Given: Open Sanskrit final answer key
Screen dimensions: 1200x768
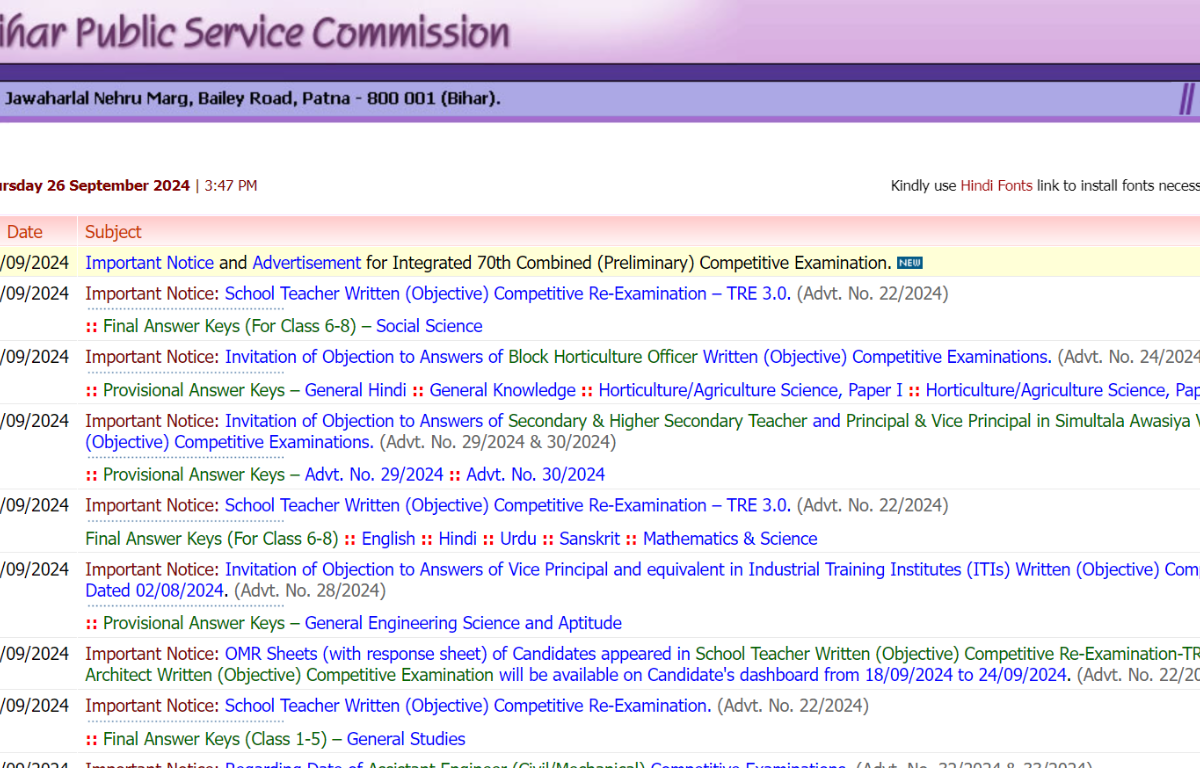Looking at the screenshot, I should [x=589, y=539].
